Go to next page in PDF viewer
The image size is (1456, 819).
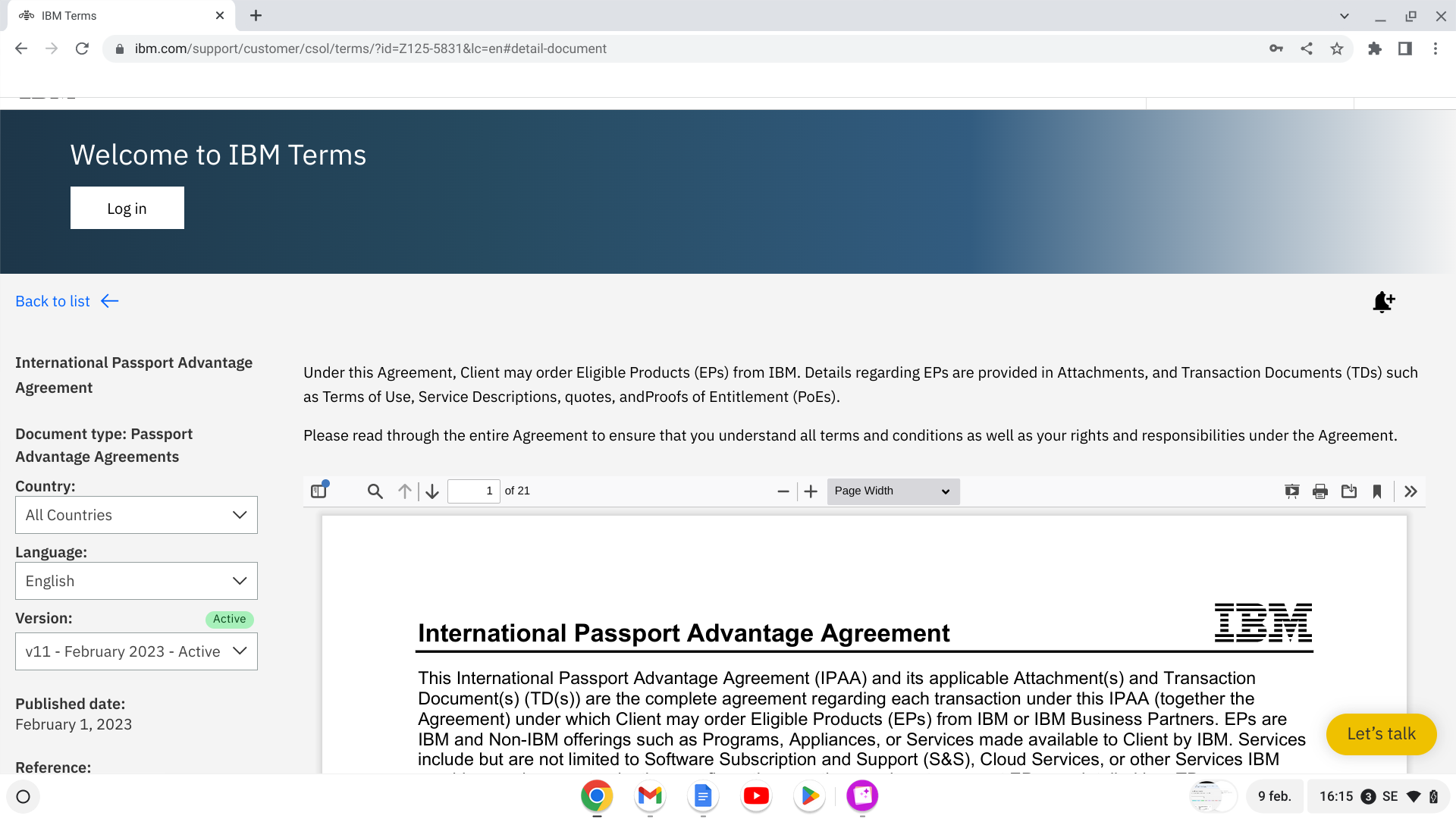pos(432,491)
